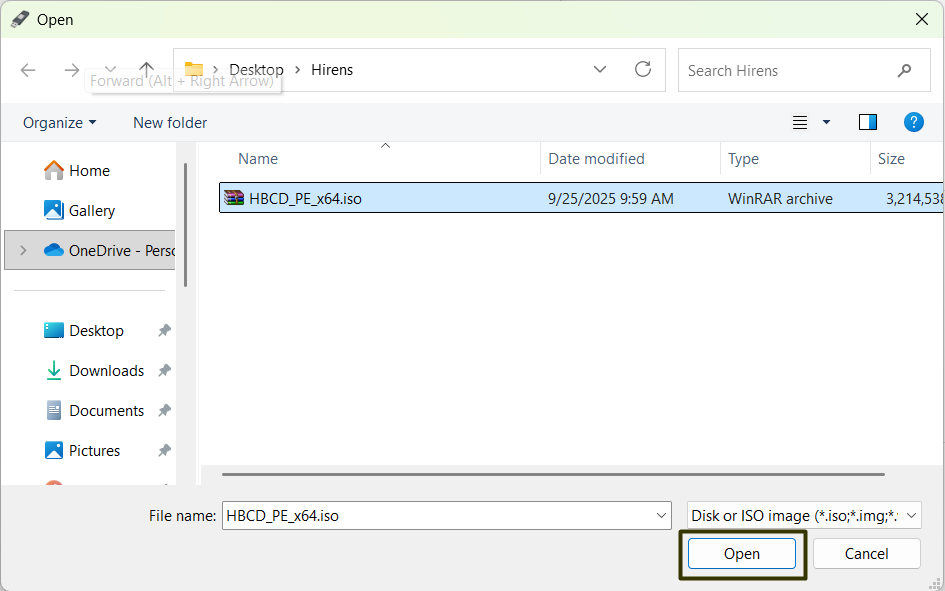Viewport: 945px width, 591px height.
Task: Click the Up directory arrow
Action: point(146,69)
